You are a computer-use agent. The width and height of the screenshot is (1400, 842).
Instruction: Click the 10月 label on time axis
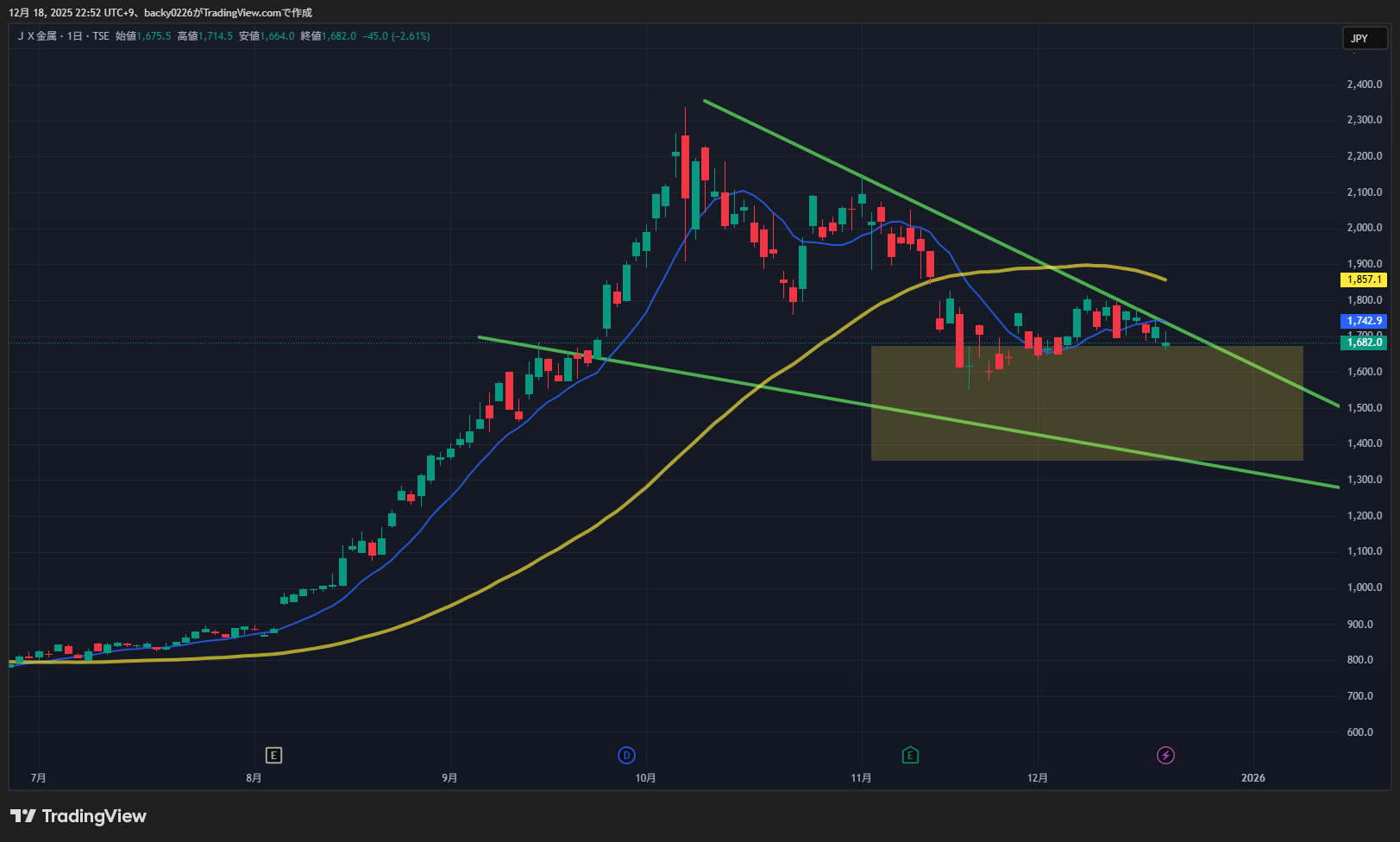645,778
